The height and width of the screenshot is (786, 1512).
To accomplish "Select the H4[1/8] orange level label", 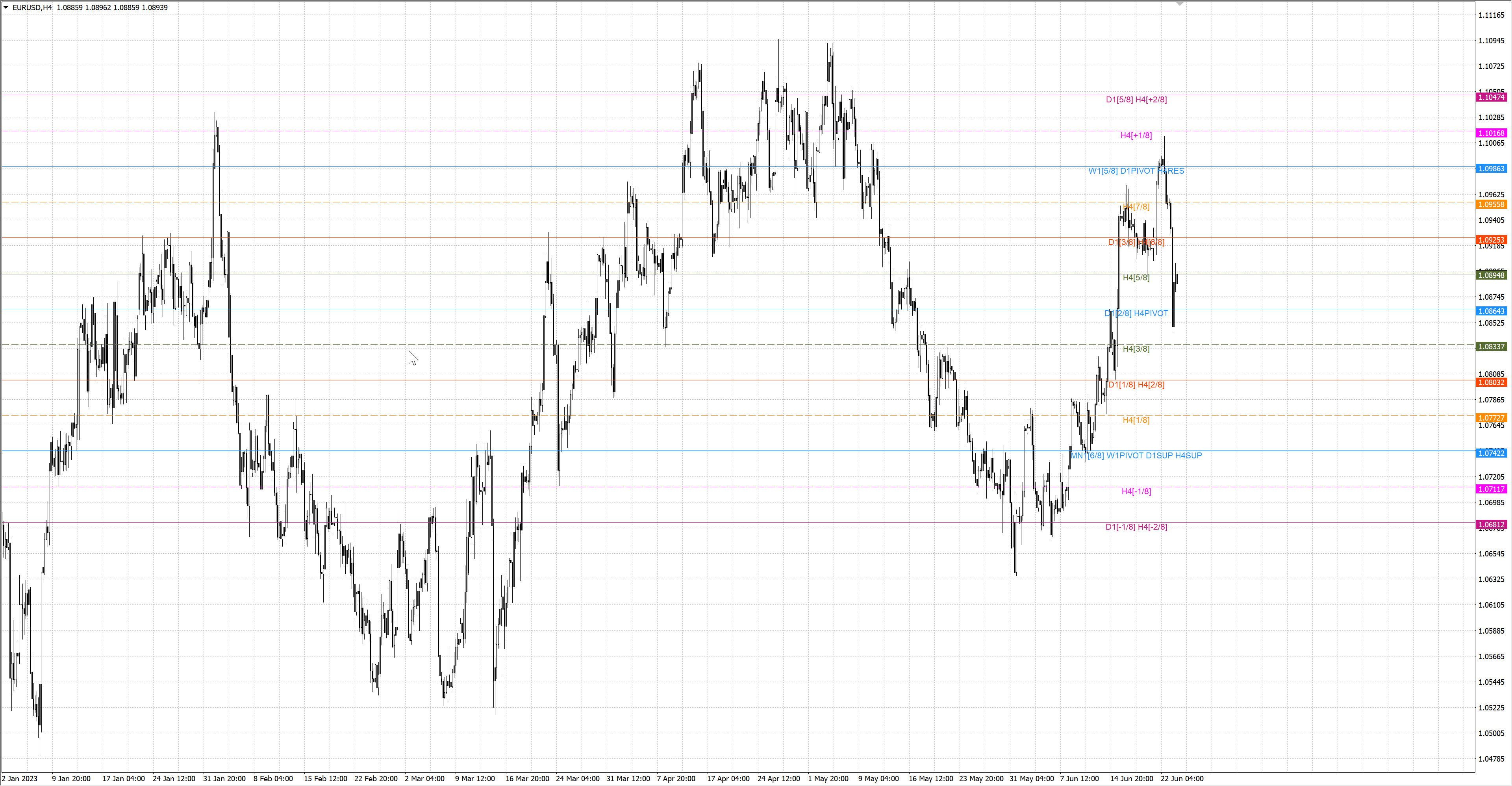I will click(x=1136, y=420).
